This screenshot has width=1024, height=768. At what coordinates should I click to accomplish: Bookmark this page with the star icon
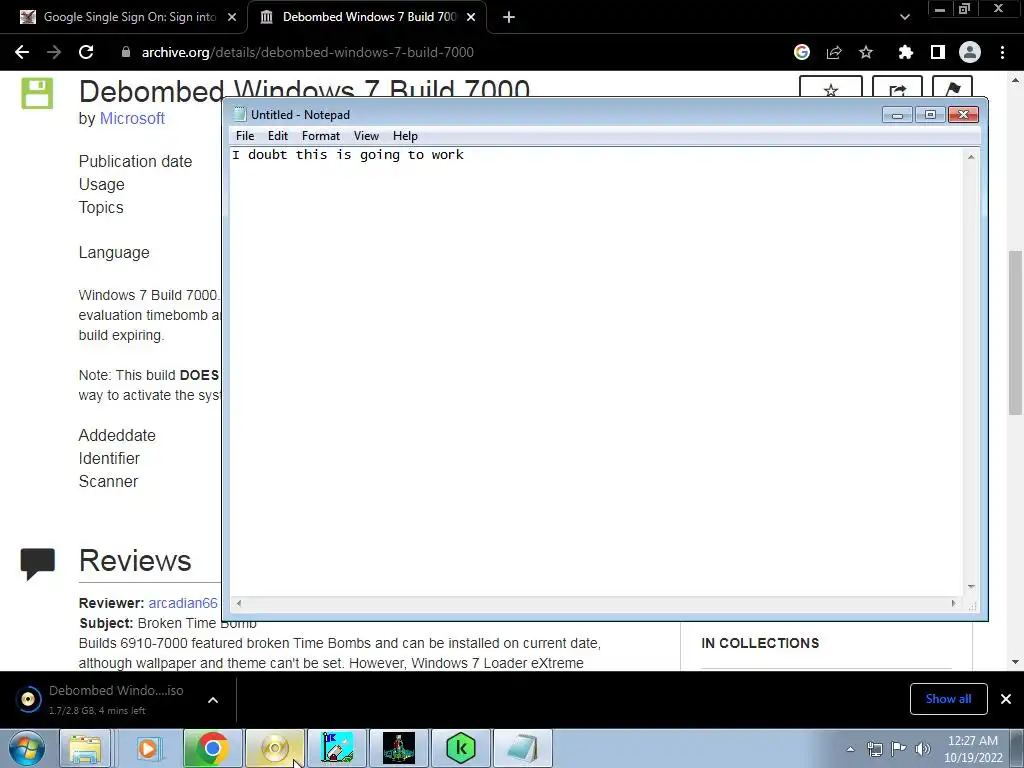866,52
